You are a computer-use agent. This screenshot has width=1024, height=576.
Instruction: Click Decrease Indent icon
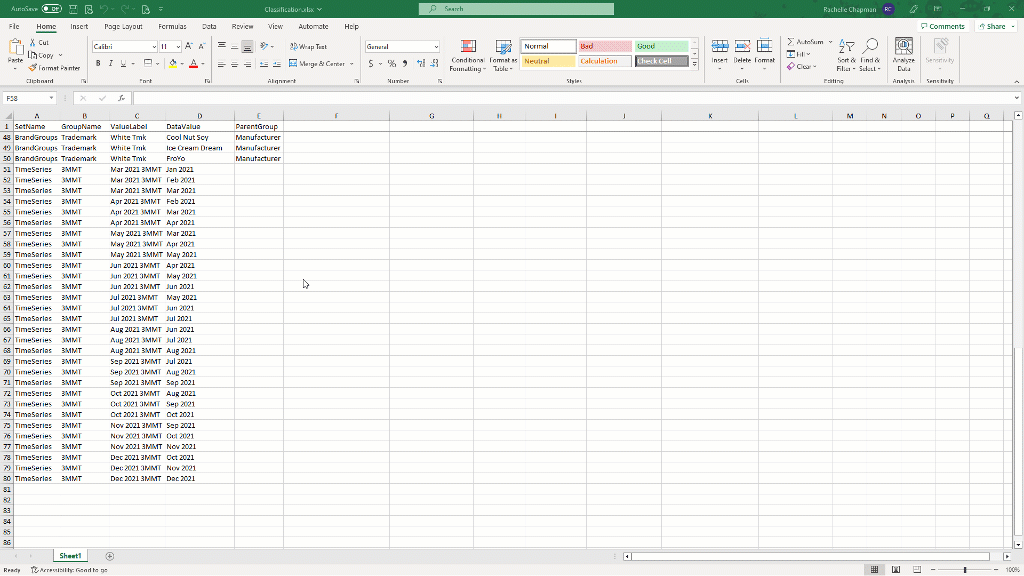[264, 64]
